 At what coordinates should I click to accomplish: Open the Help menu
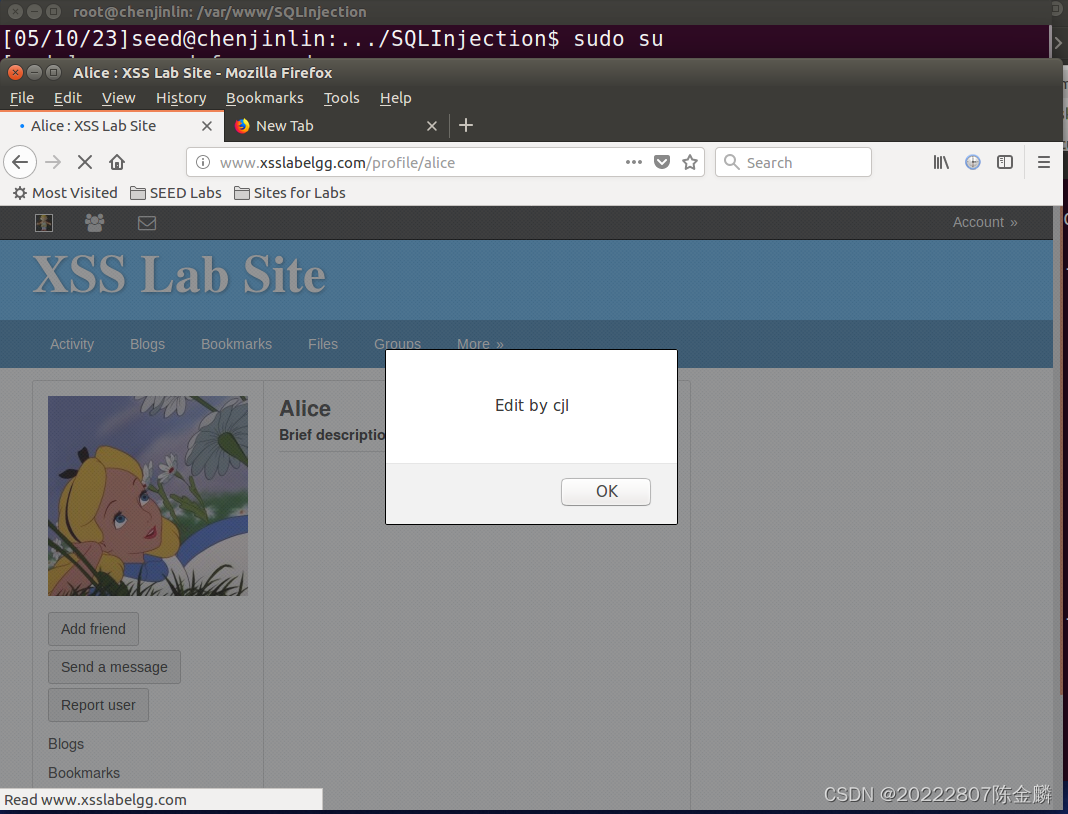click(396, 98)
